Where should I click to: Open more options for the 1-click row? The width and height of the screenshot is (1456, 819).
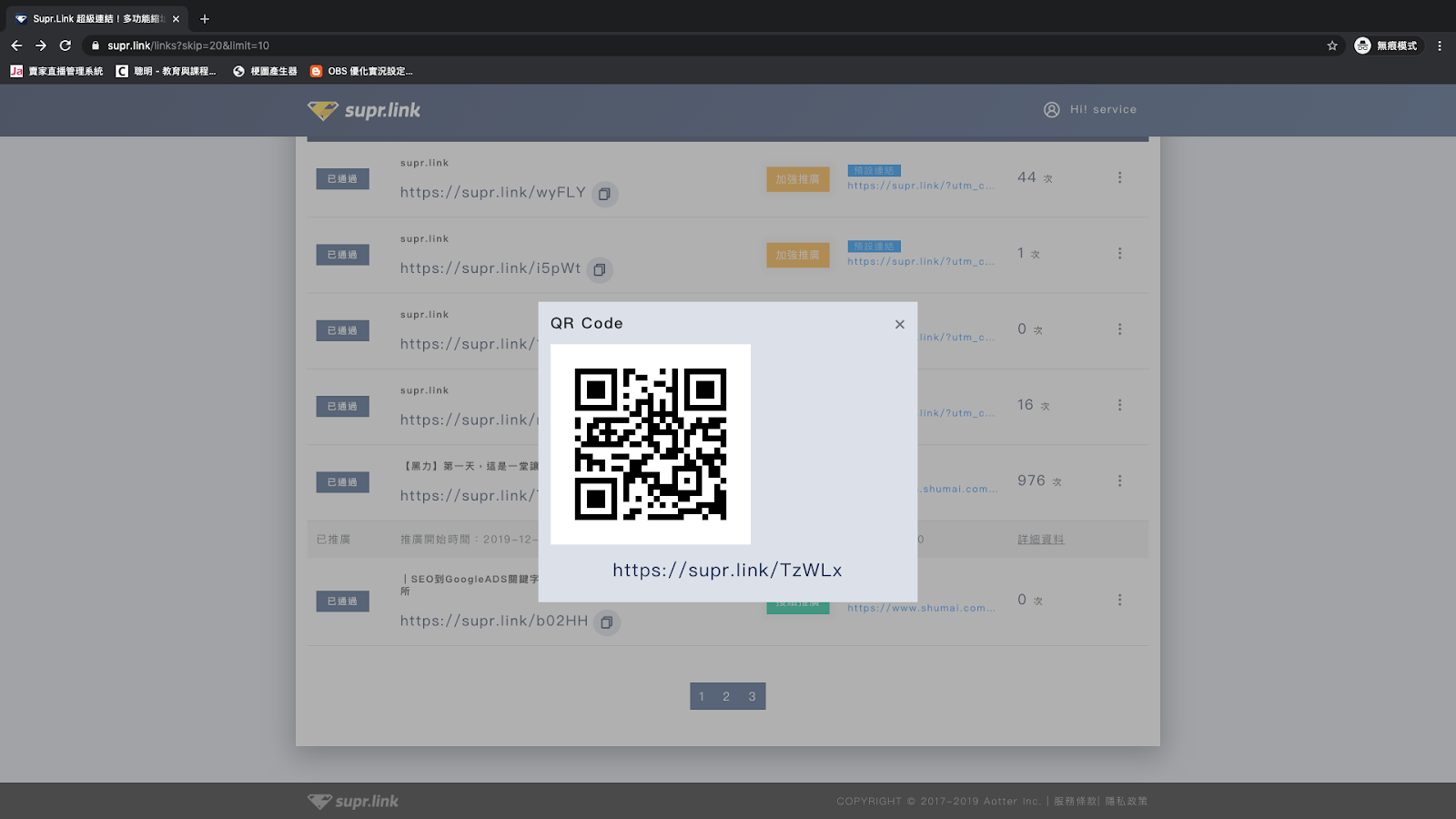point(1120,253)
